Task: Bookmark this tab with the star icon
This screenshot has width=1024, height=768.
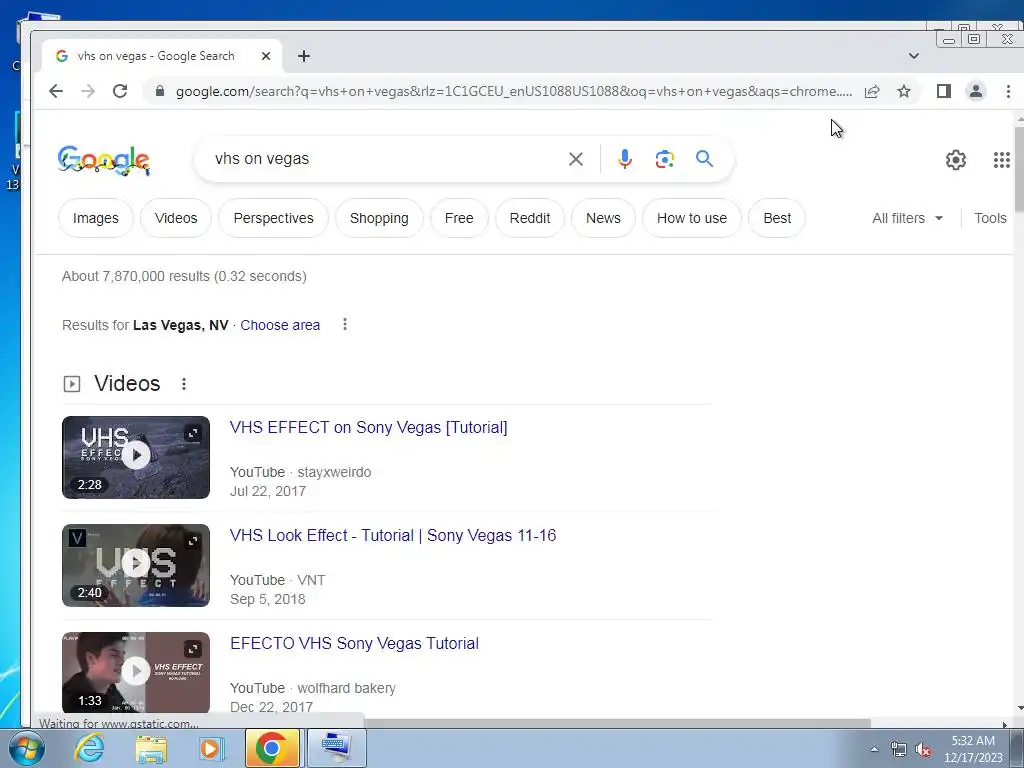Action: pos(904,91)
